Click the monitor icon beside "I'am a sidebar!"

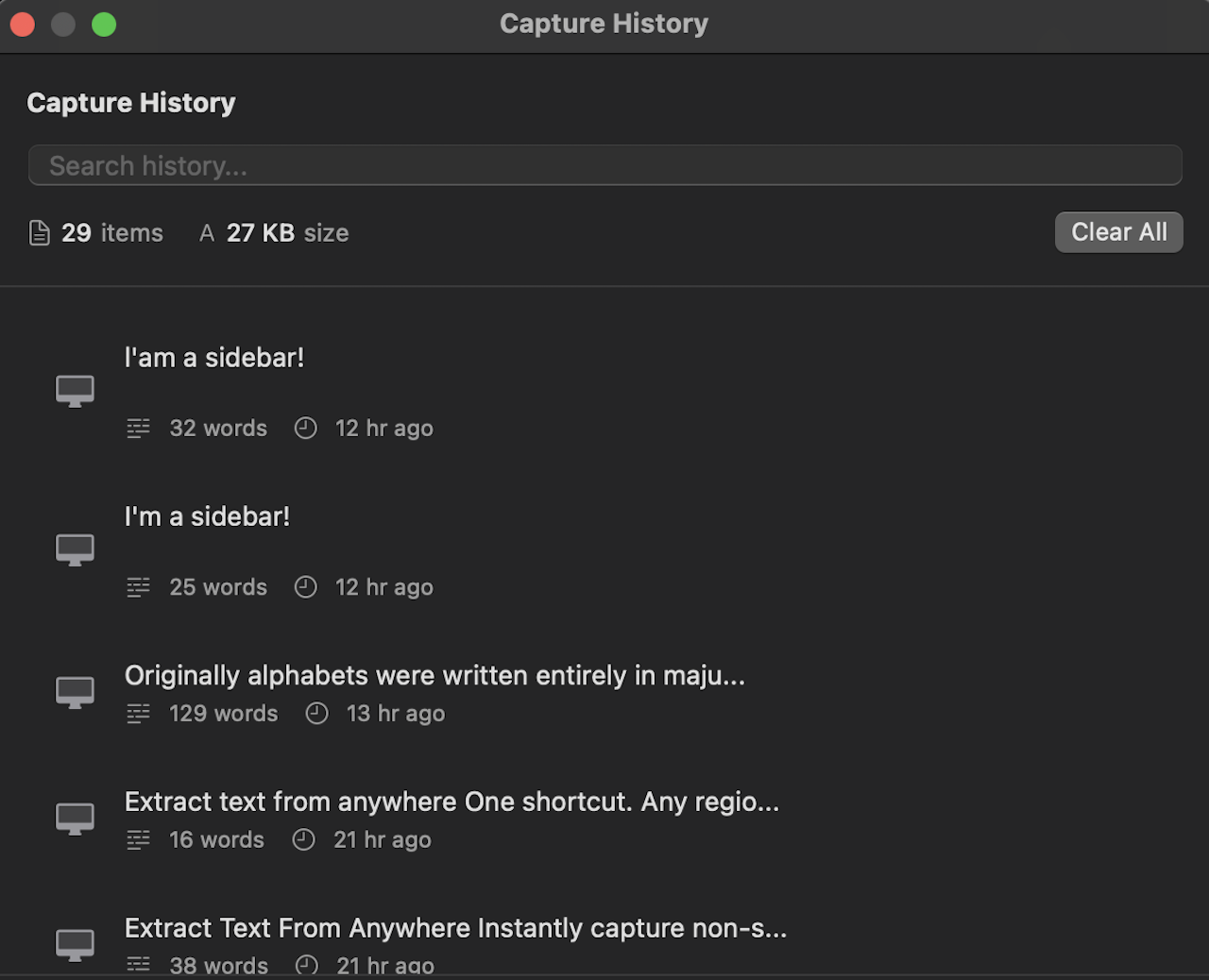pos(75,390)
